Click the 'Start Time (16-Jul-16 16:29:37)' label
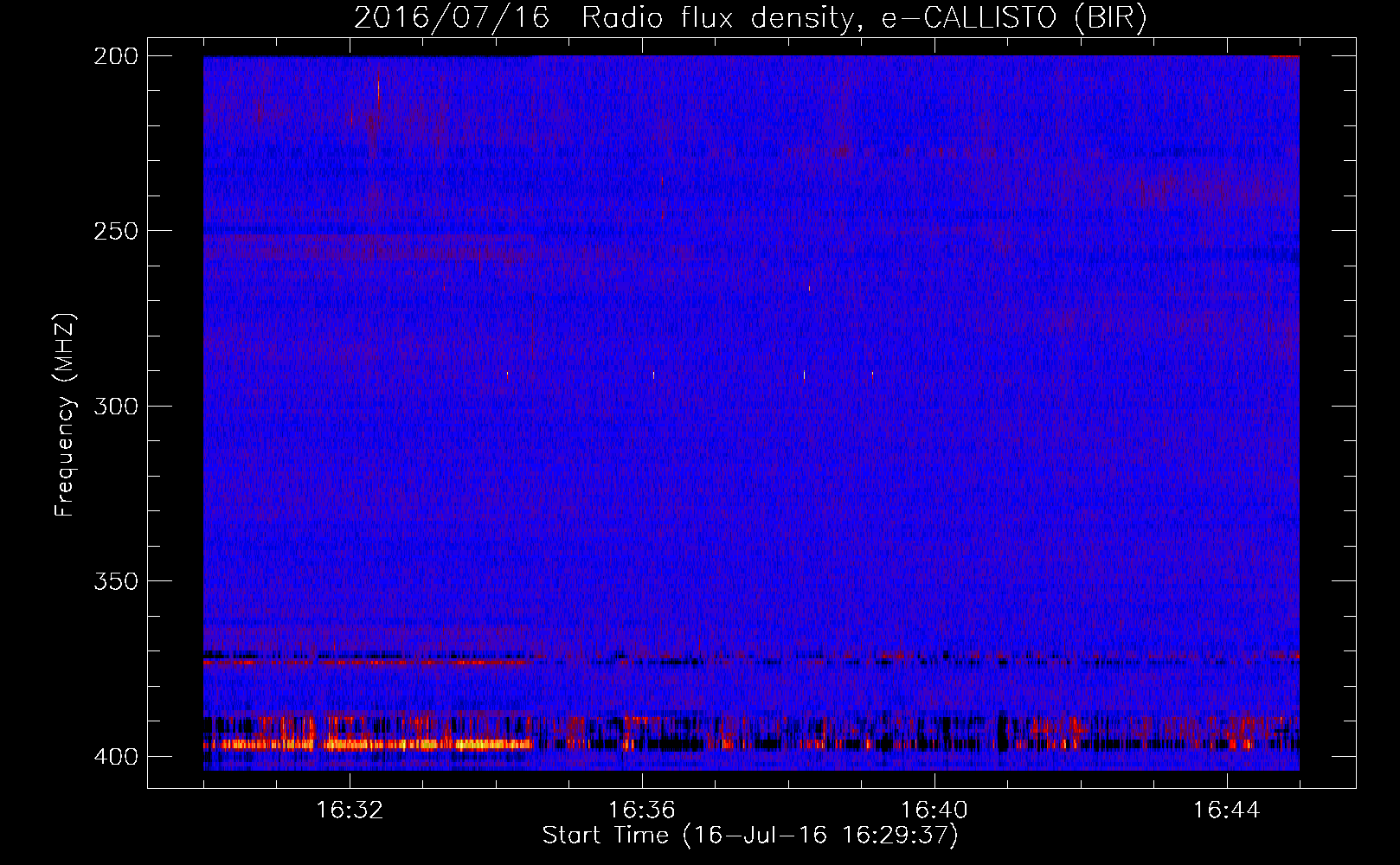Image resolution: width=1400 pixels, height=865 pixels. [x=750, y=836]
